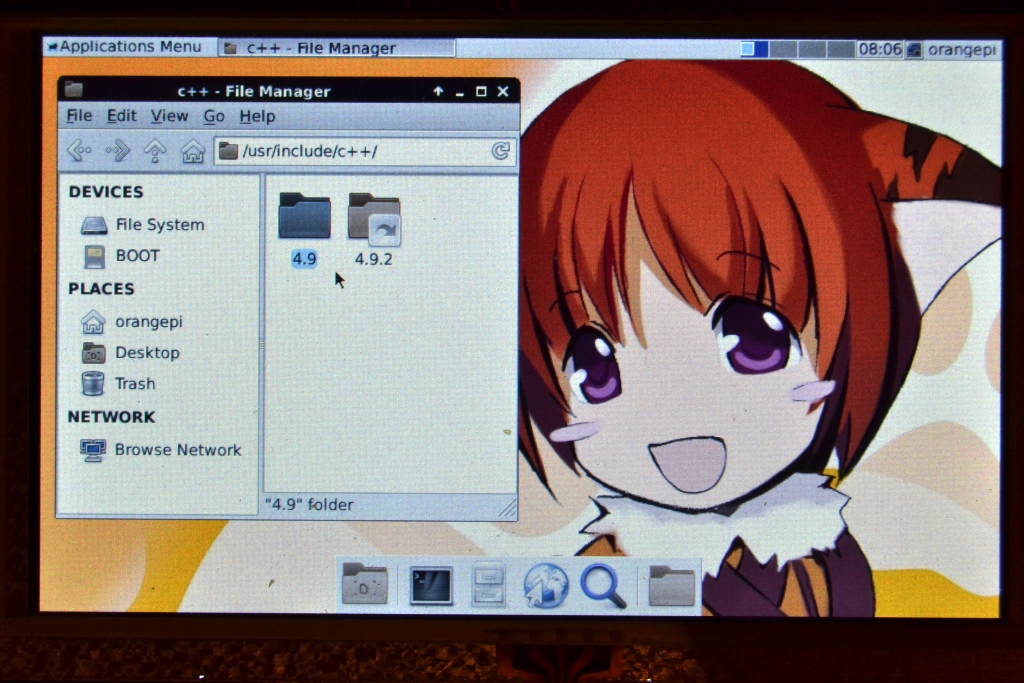Open File System in Devices sidebar
This screenshot has width=1024, height=683.
143,225
